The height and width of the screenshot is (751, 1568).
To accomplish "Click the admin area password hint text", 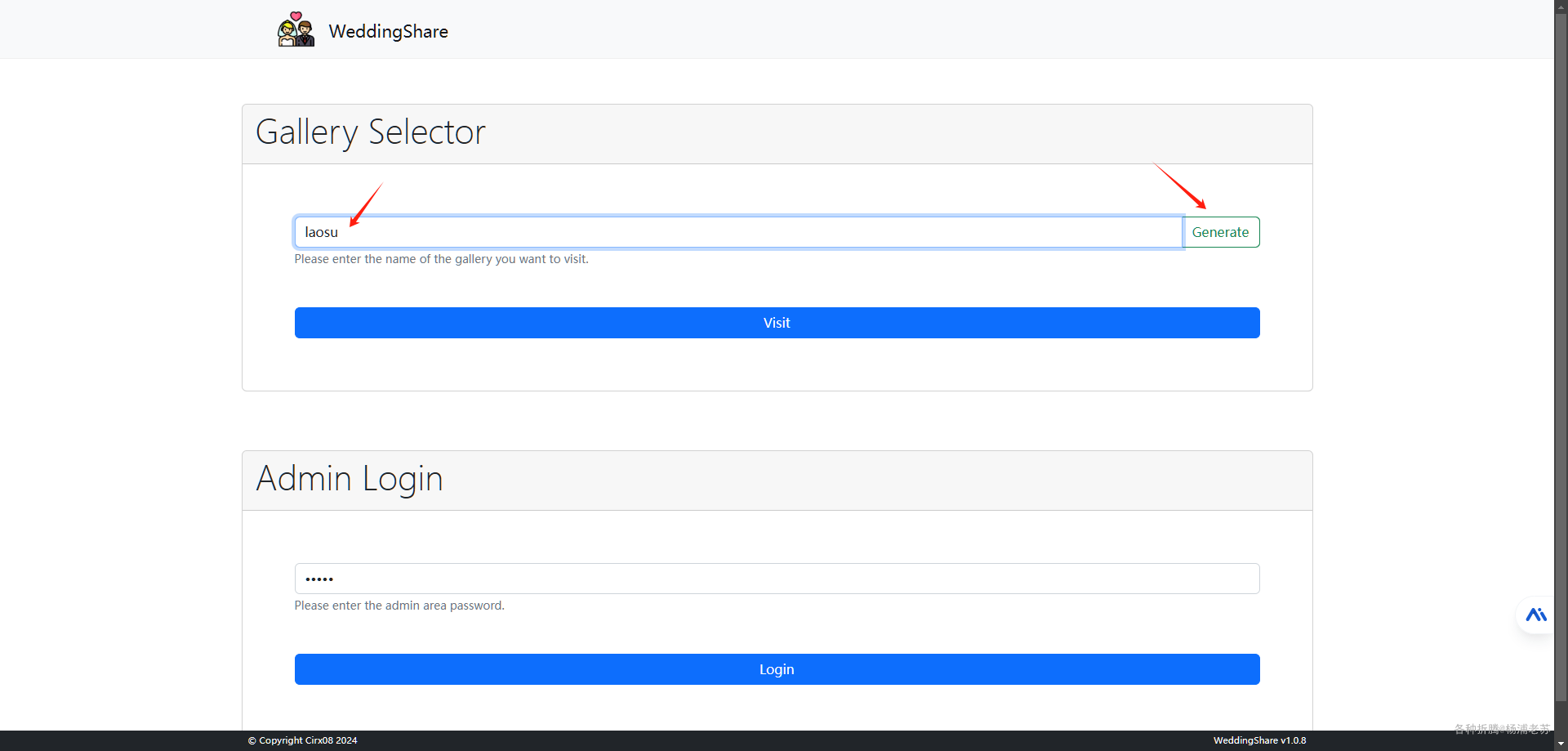I will pos(399,606).
